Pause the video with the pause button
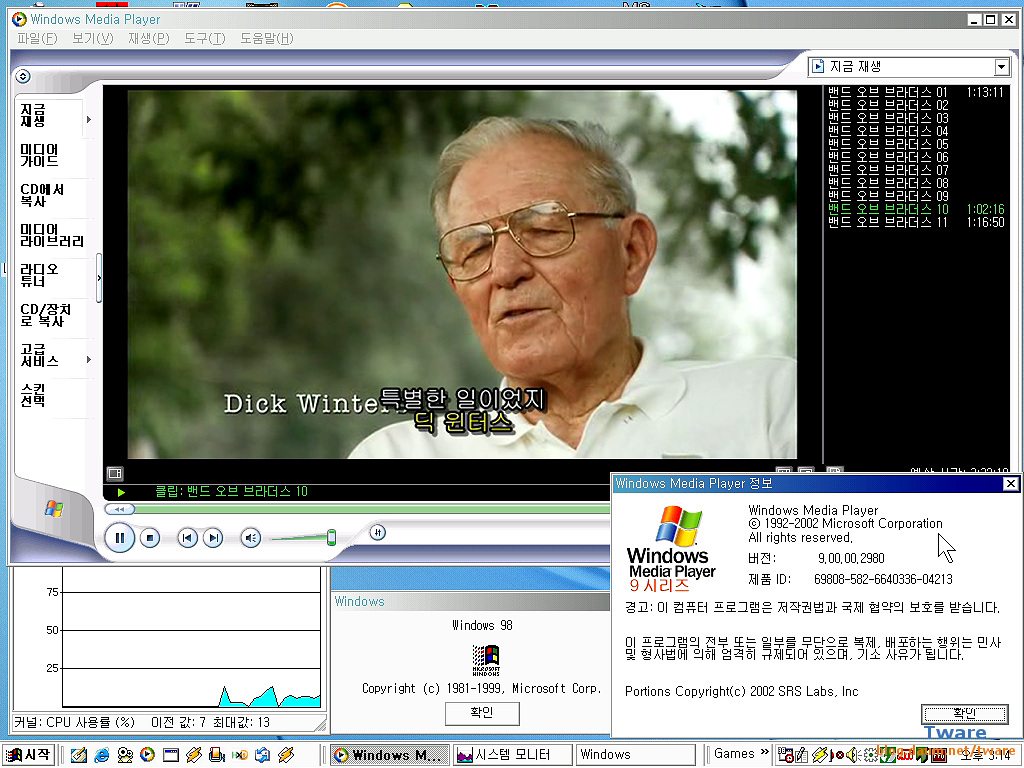Viewport: 1024px width, 768px height. tap(120, 538)
